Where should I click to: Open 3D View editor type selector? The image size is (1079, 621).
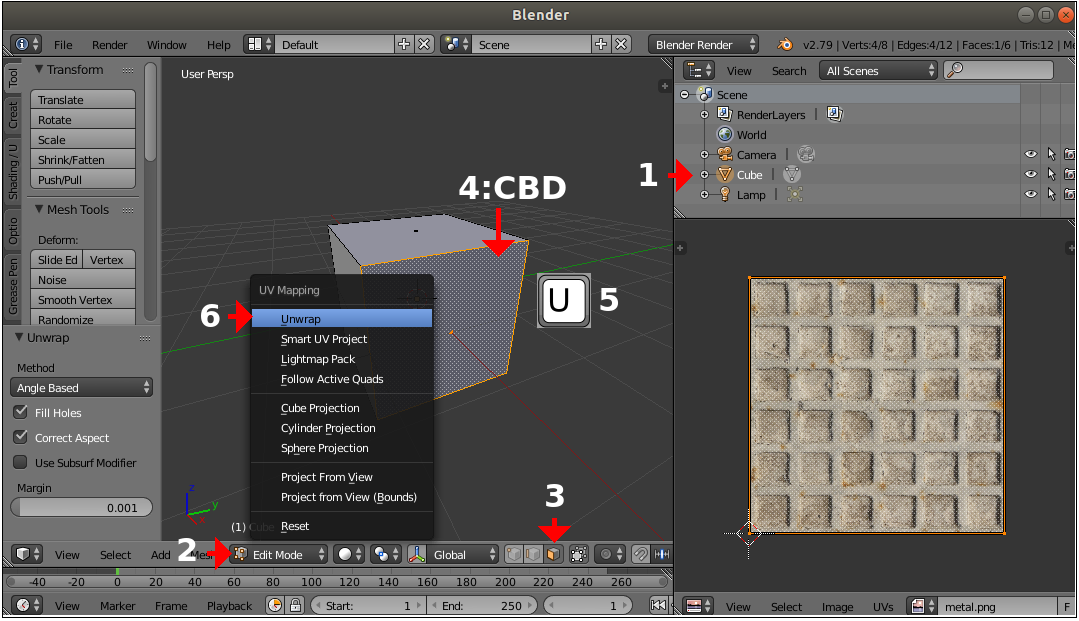(x=28, y=554)
